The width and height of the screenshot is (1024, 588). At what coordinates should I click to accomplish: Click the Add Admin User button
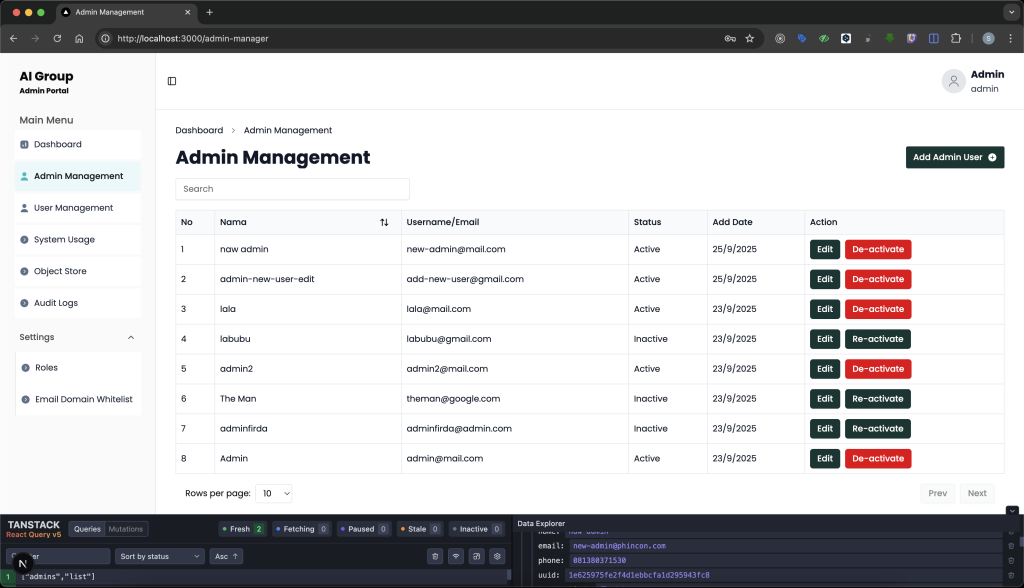[954, 157]
